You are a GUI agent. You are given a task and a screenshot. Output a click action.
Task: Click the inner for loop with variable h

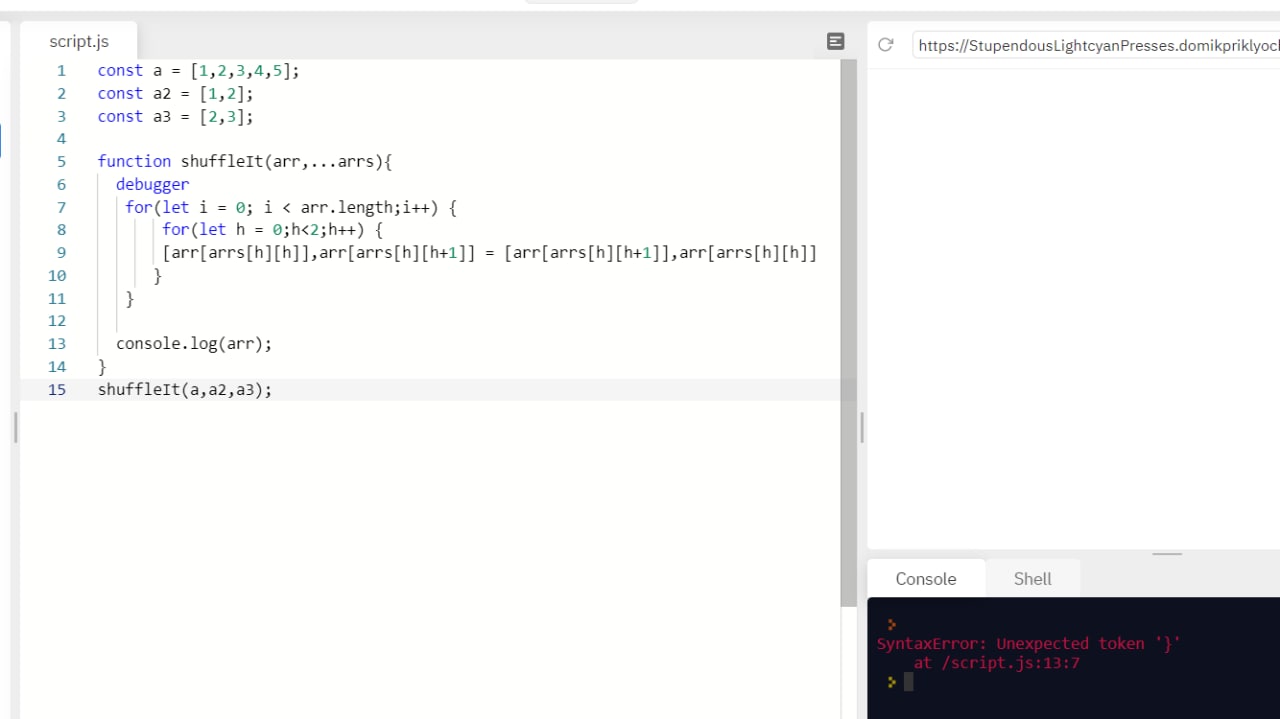[x=272, y=229]
